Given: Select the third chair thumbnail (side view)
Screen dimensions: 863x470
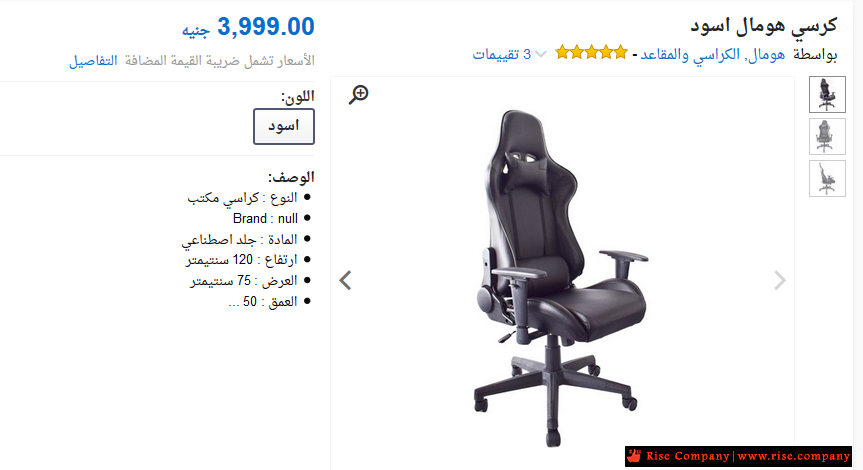Looking at the screenshot, I should point(827,178).
